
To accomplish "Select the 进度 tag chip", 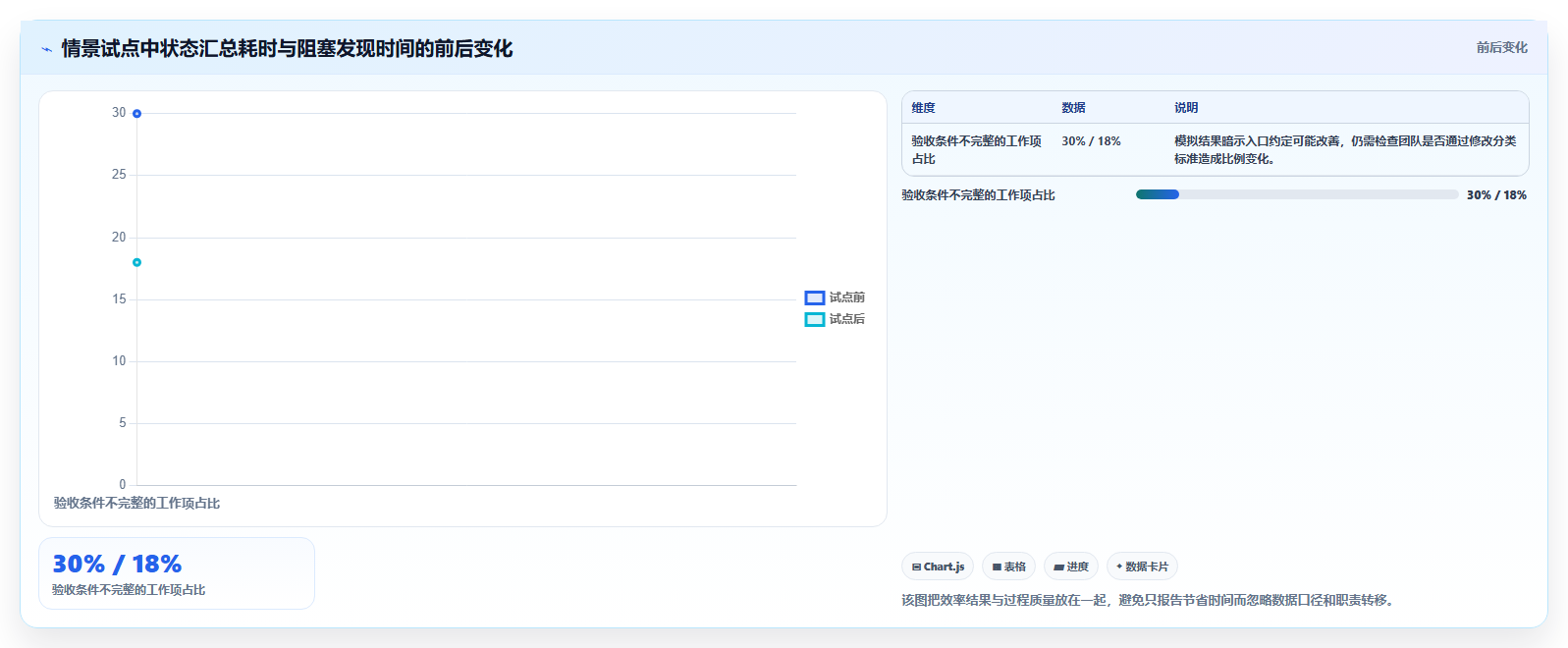I will coord(1071,567).
